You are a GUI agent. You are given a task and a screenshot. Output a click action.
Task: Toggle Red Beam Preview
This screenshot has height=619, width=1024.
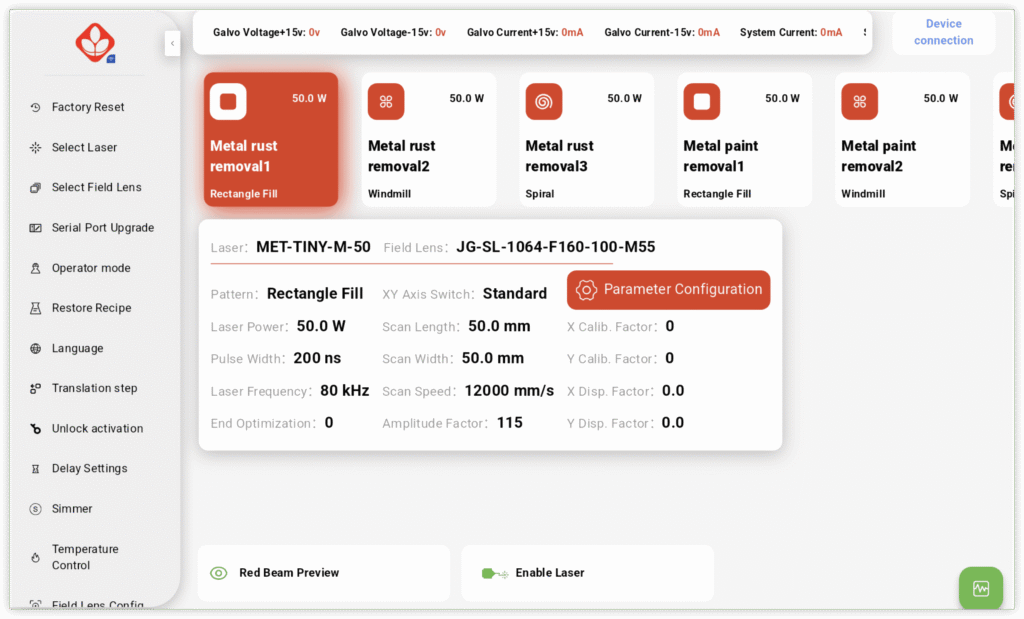(x=219, y=573)
